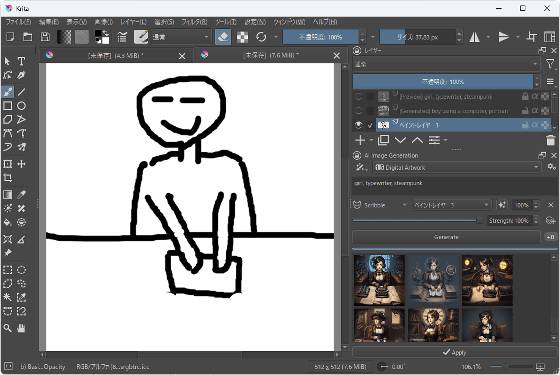
Task: Open the Digital Artwork style dropdown
Action: [456, 167]
